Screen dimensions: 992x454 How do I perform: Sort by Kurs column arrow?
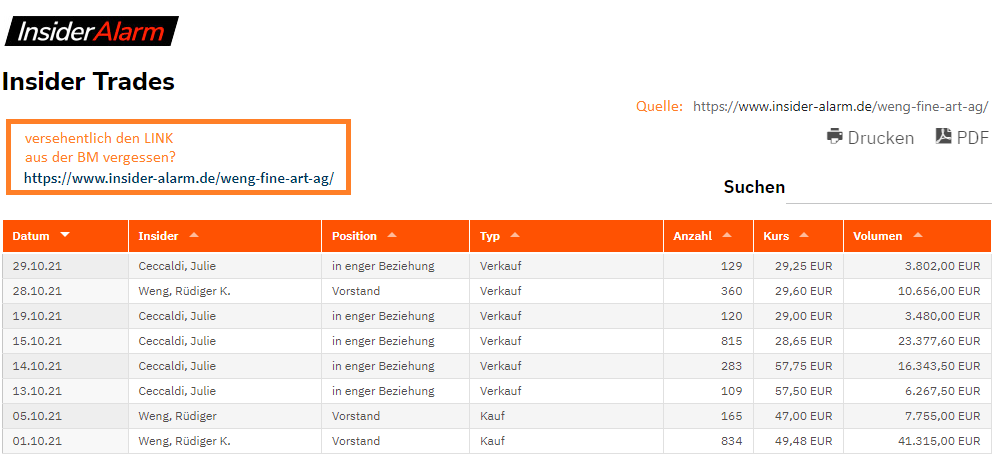click(804, 235)
